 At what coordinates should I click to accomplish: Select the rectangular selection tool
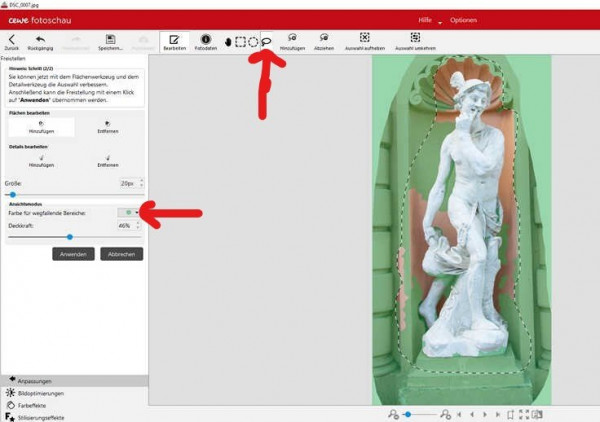pos(240,42)
